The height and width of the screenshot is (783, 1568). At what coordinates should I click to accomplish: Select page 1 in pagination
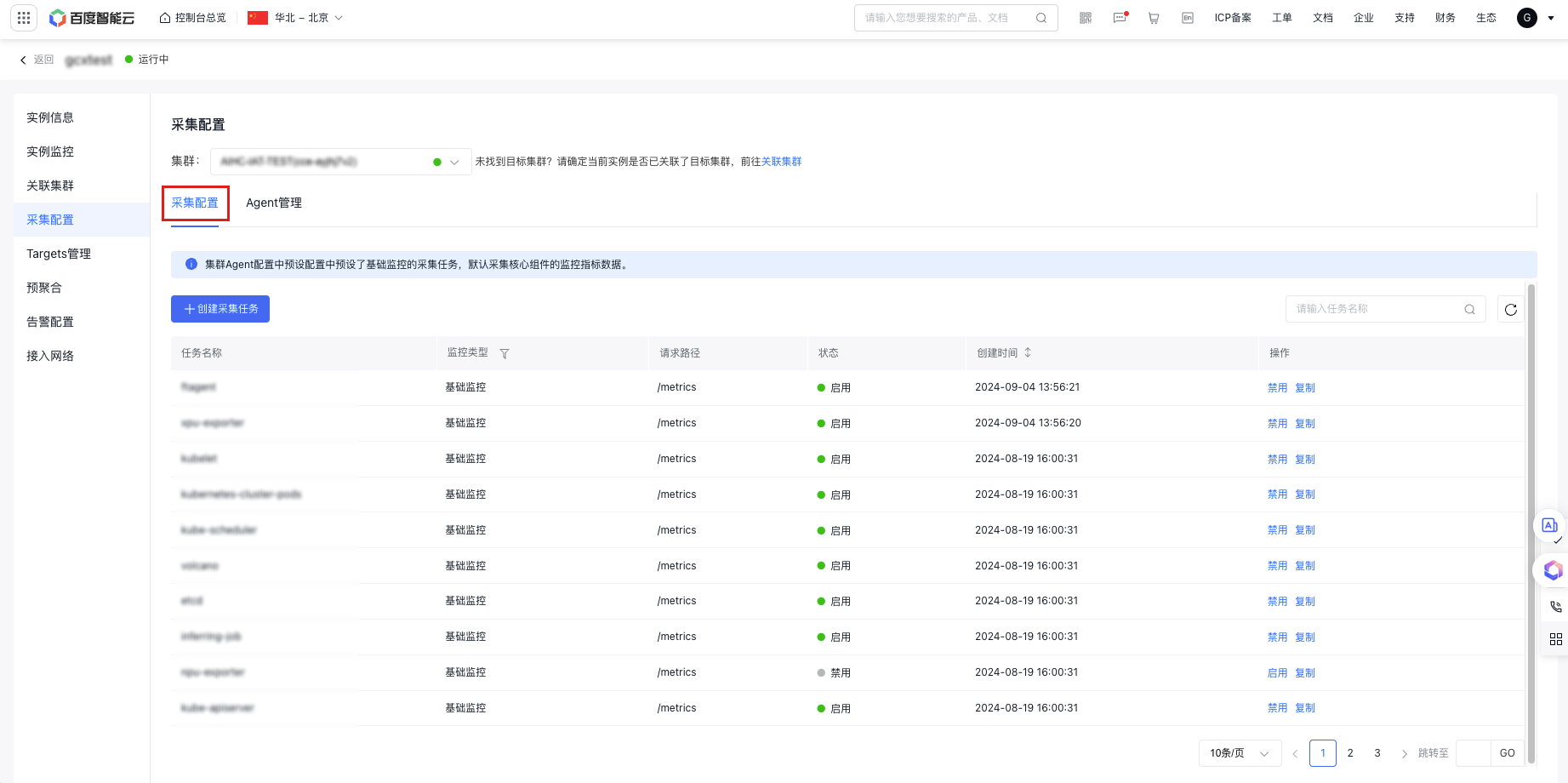(1323, 753)
